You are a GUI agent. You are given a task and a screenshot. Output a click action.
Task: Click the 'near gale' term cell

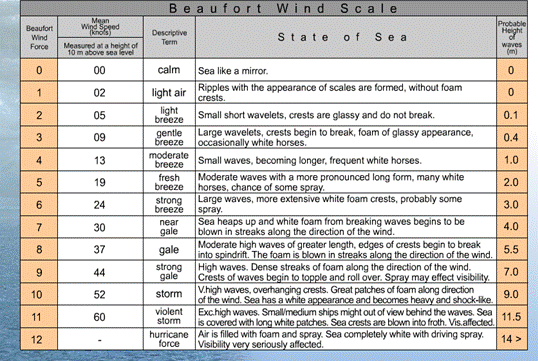[x=169, y=227]
